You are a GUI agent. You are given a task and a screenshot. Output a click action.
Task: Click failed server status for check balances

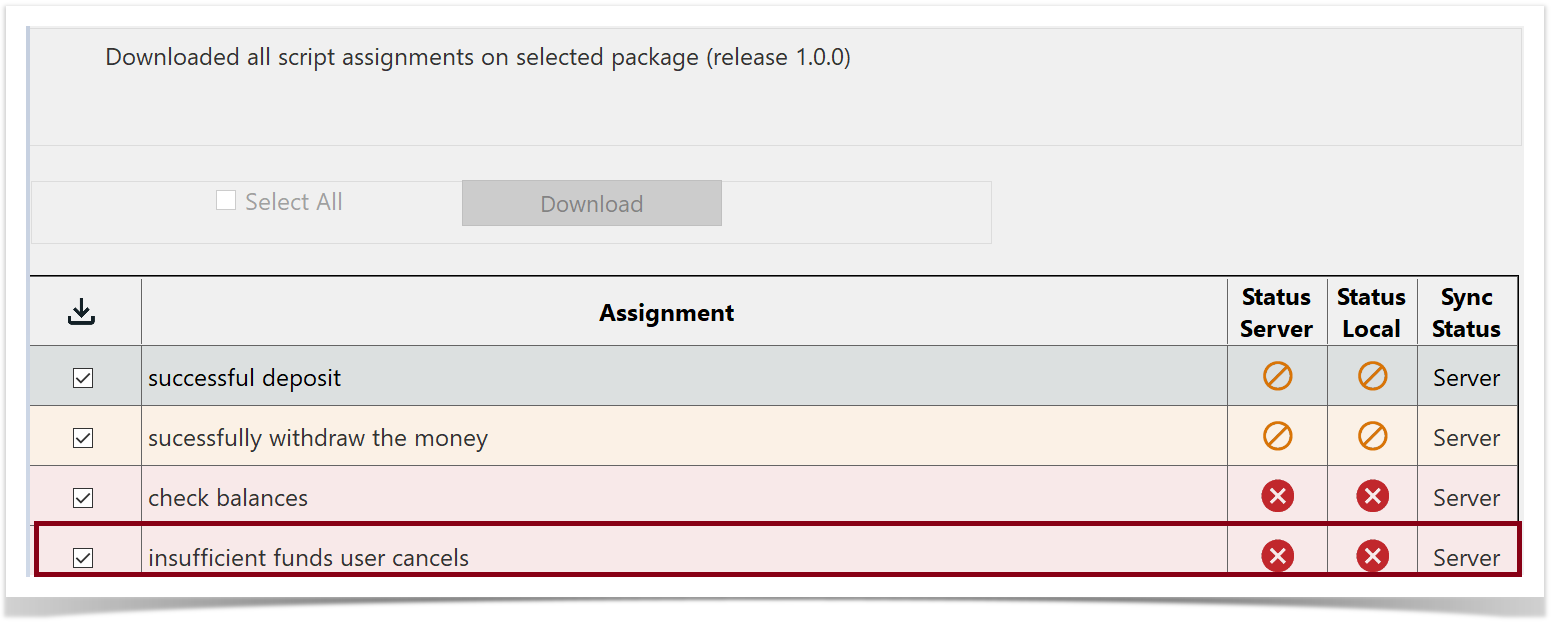click(1277, 496)
